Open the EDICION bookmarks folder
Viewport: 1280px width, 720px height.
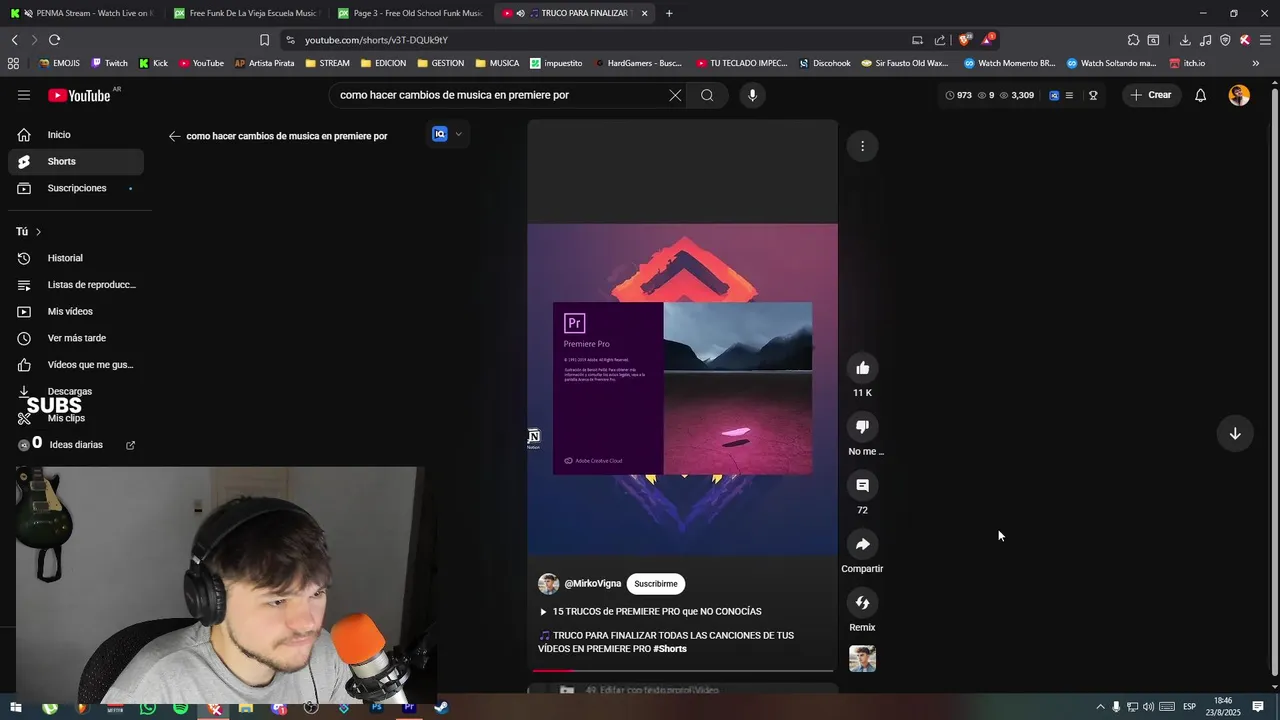(x=383, y=63)
